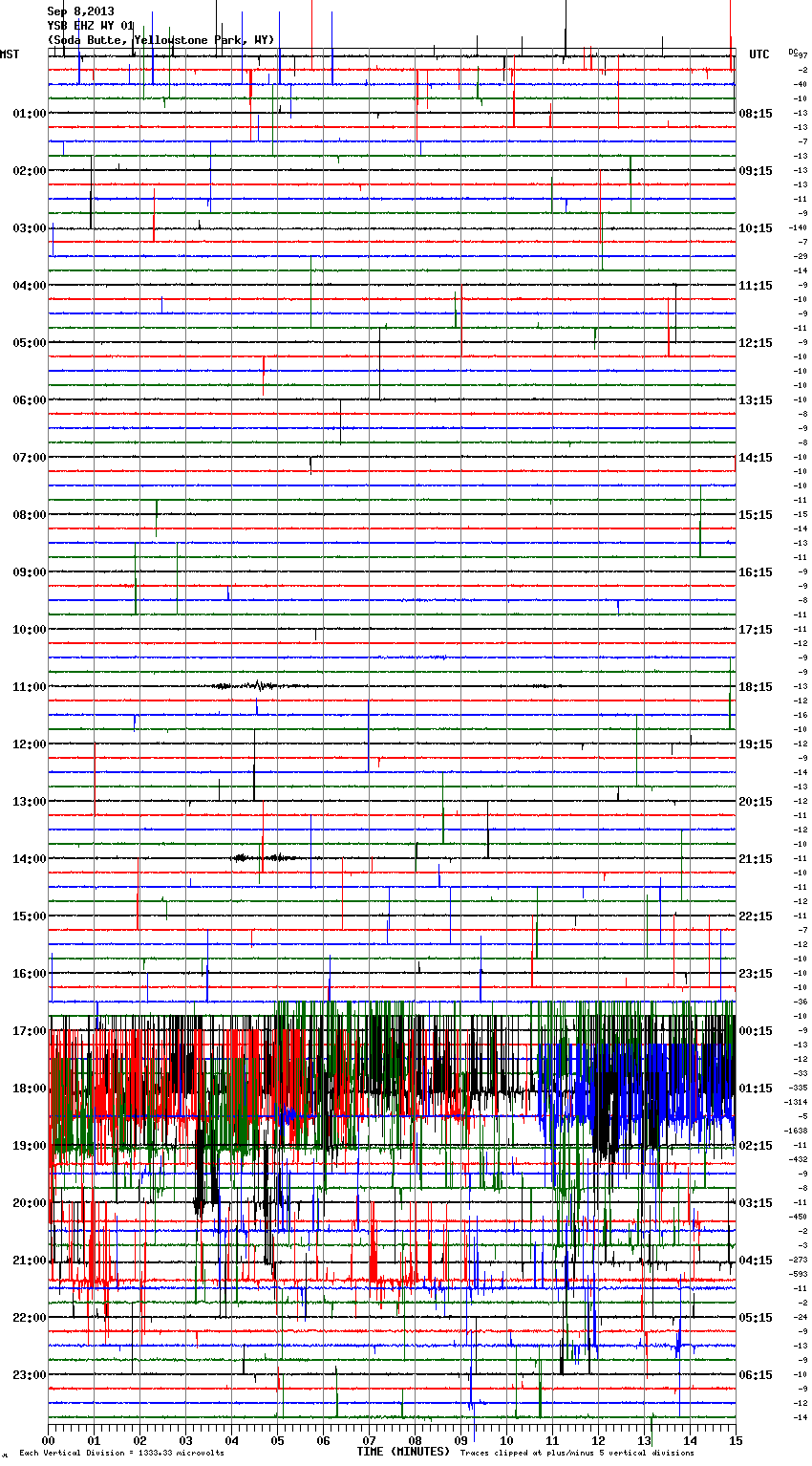Viewport: 812px width, 1466px height.
Task: Select the 01:15 UTC time label
Action: [756, 1089]
